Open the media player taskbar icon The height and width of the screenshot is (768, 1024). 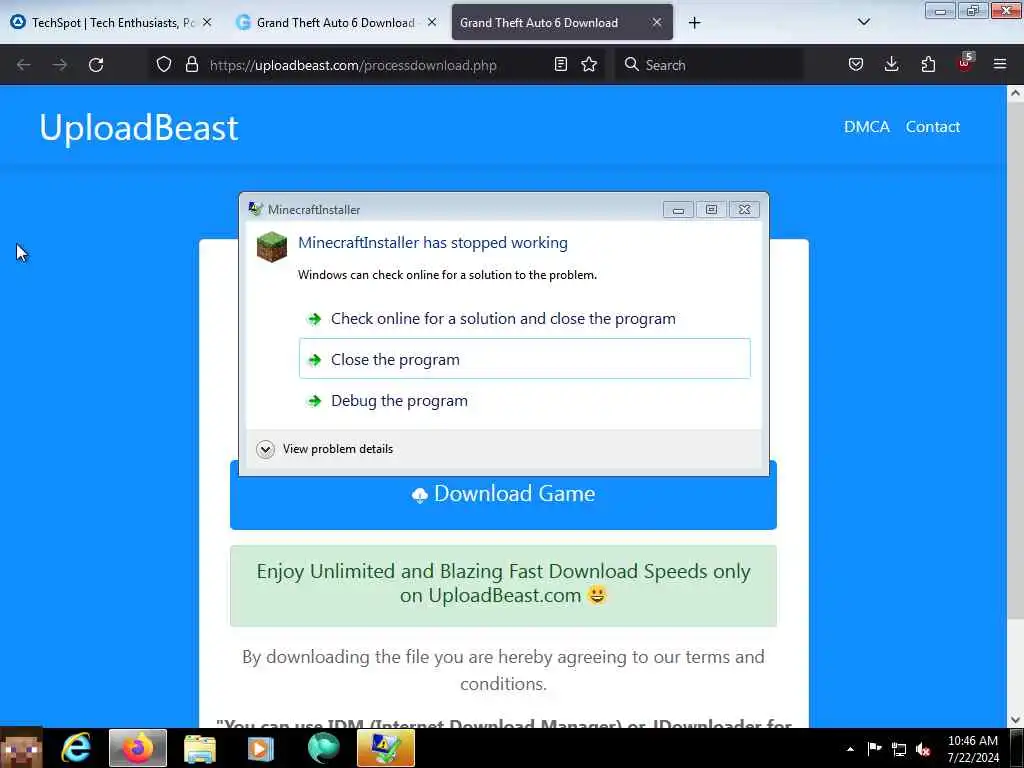tap(261, 748)
